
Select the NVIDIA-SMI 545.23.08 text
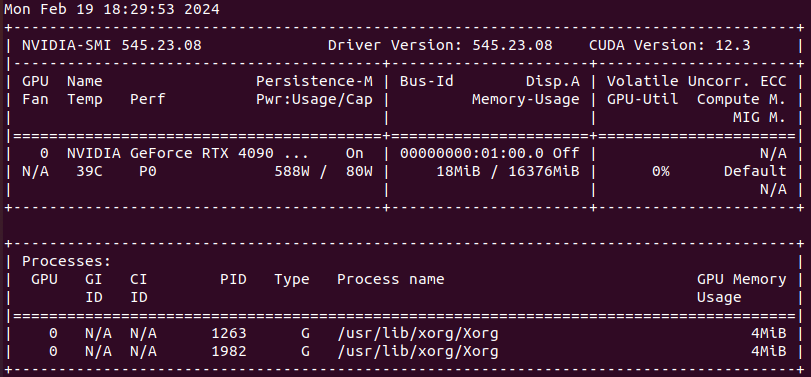(x=112, y=46)
